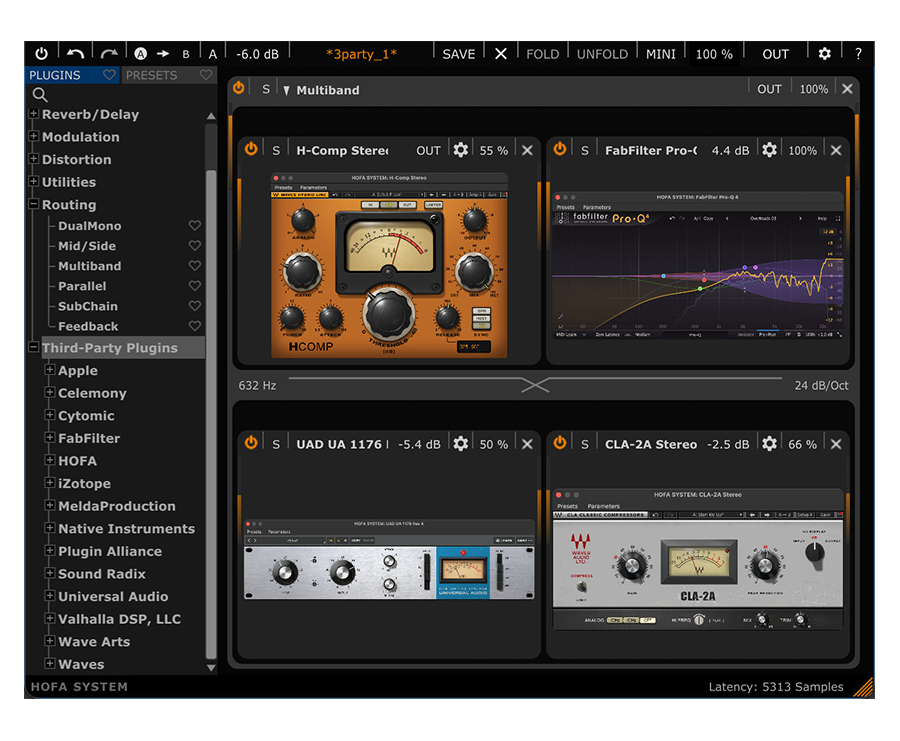Open H-Comp Stereo settings gear
This screenshot has width=900, height=741.
[x=460, y=150]
